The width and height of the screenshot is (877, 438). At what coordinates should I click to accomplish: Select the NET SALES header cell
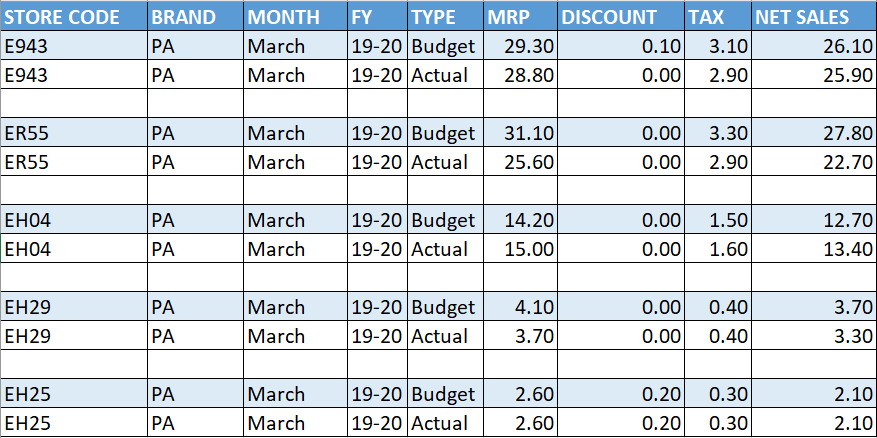point(814,16)
